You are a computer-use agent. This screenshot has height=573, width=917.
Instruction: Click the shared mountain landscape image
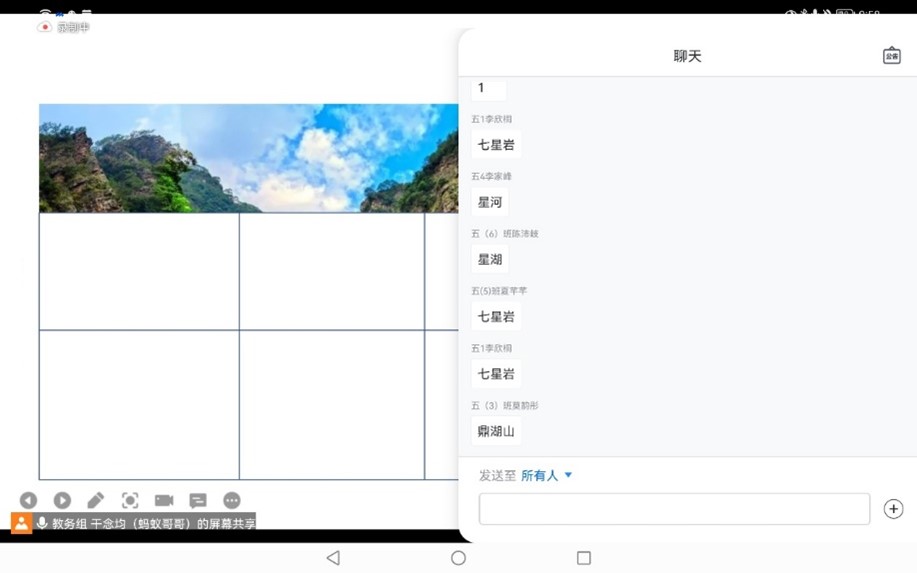coord(248,158)
